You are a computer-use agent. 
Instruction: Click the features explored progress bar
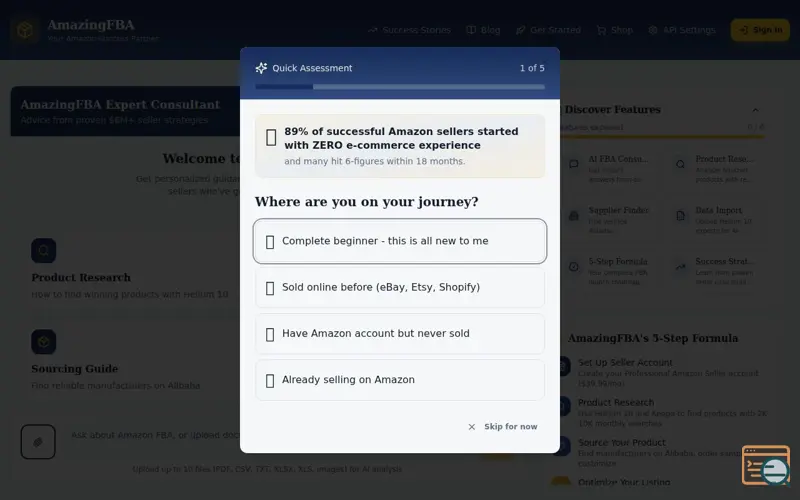[x=662, y=137]
